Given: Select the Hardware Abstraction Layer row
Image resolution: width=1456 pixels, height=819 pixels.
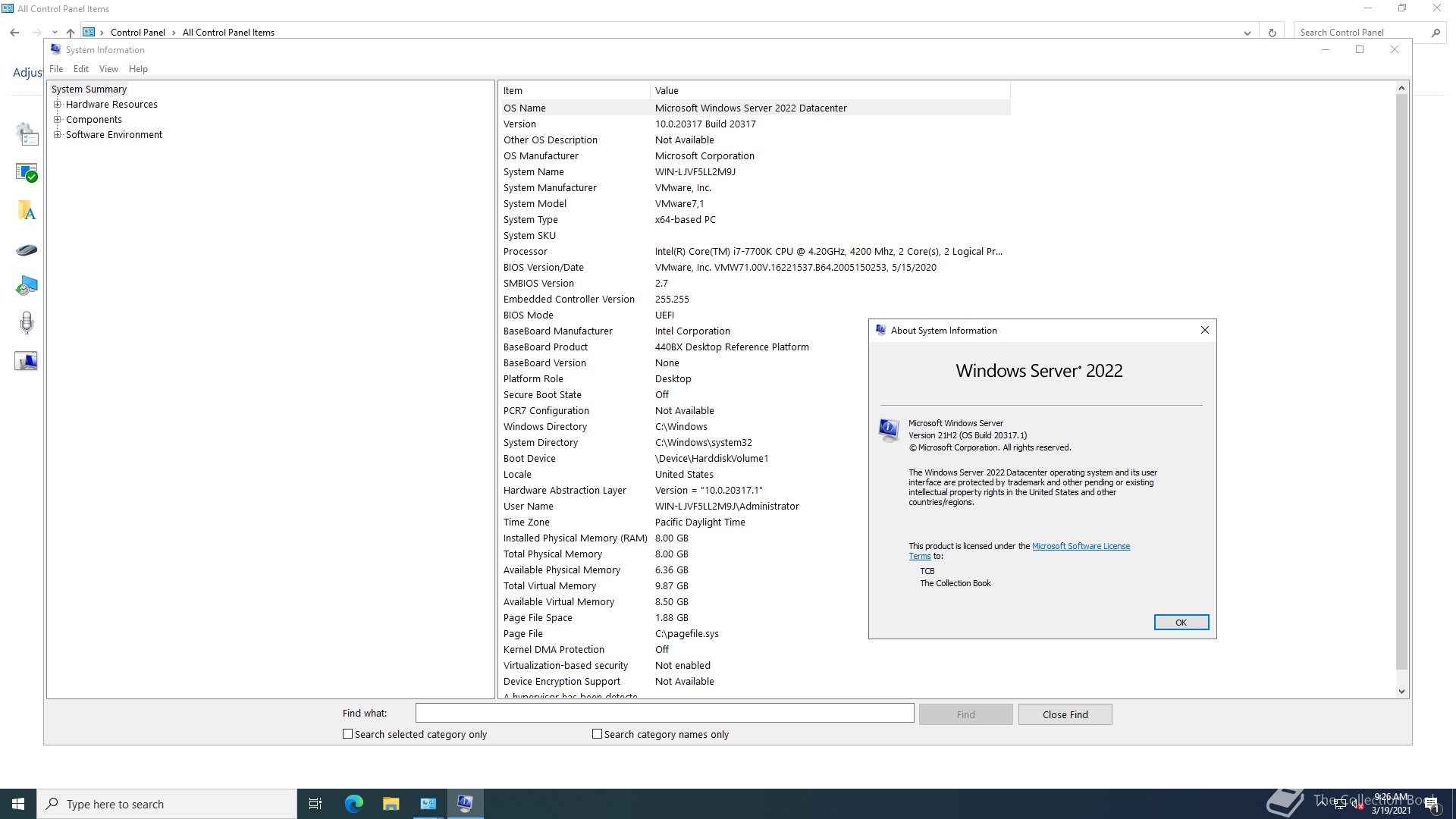Looking at the screenshot, I should point(755,490).
